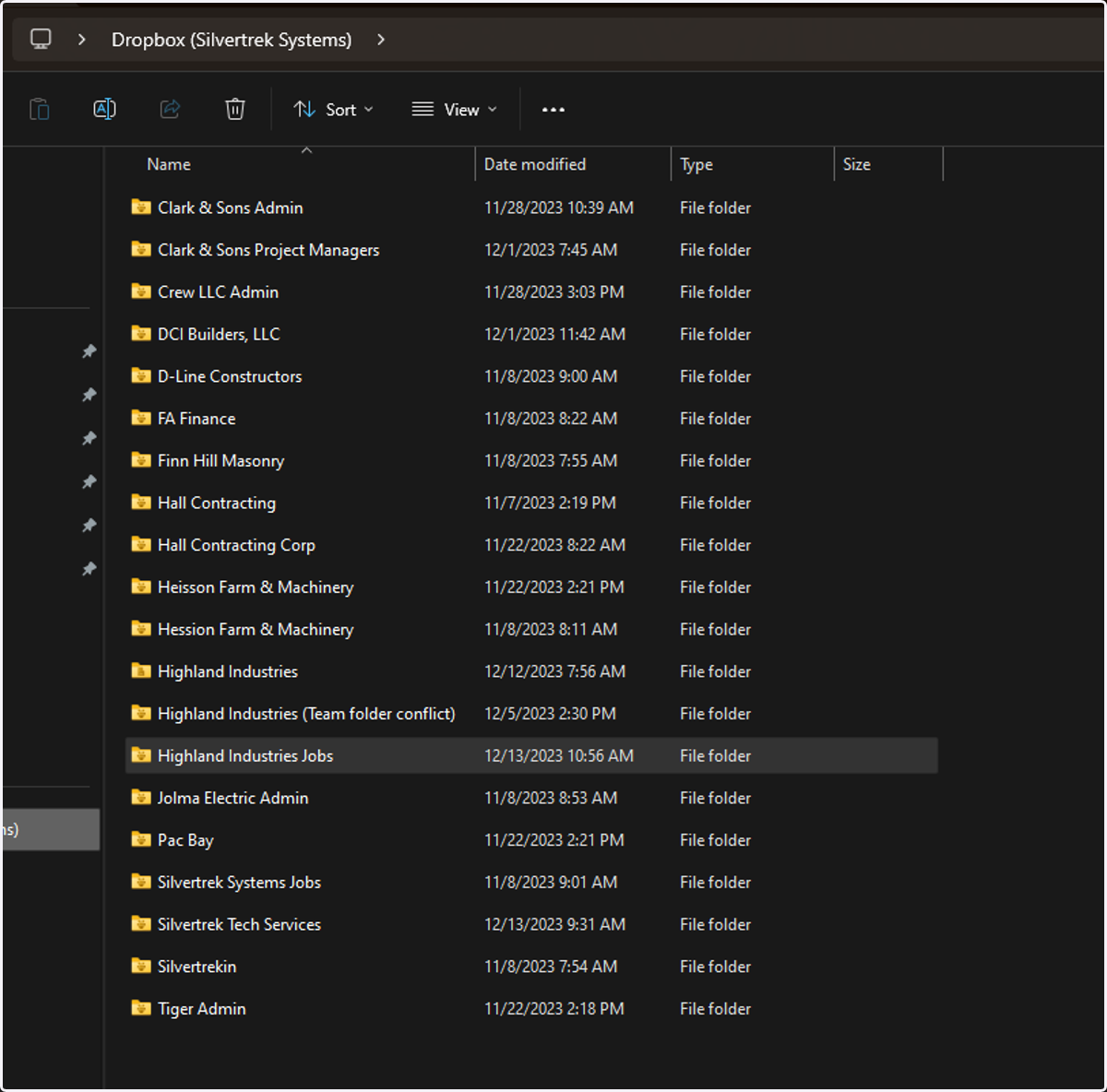Click the date 12/1/2023 11:42 AM
The image size is (1107, 1092).
click(x=554, y=334)
